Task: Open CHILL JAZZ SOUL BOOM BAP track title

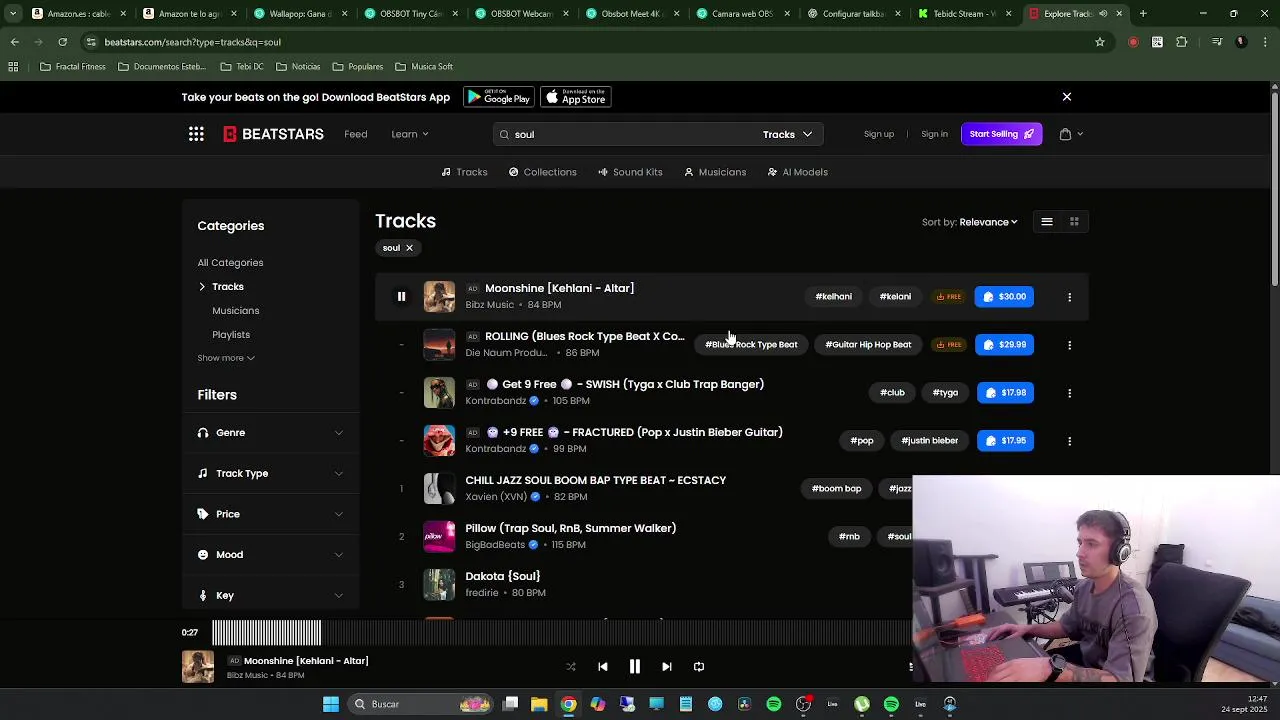Action: [596, 481]
